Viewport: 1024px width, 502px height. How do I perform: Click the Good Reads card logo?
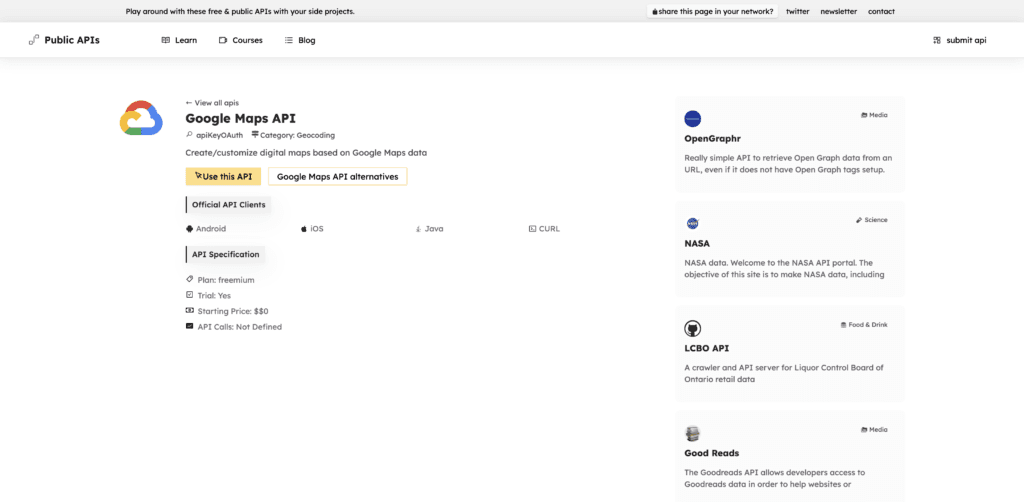(693, 433)
